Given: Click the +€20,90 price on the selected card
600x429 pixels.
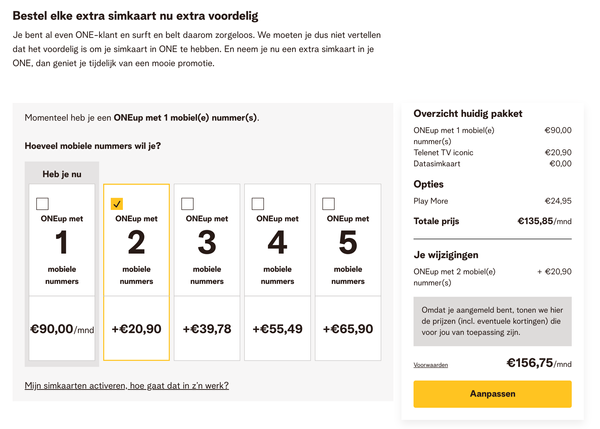Looking at the screenshot, I should click(136, 328).
